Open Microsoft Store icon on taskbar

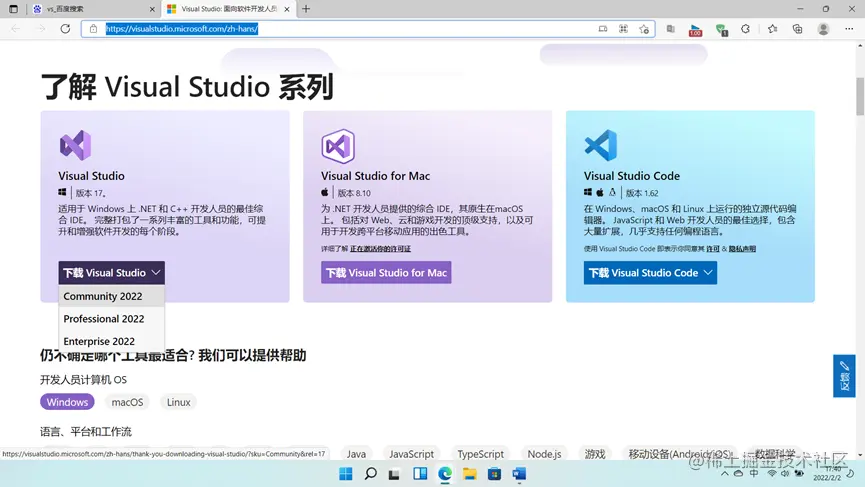(494, 474)
